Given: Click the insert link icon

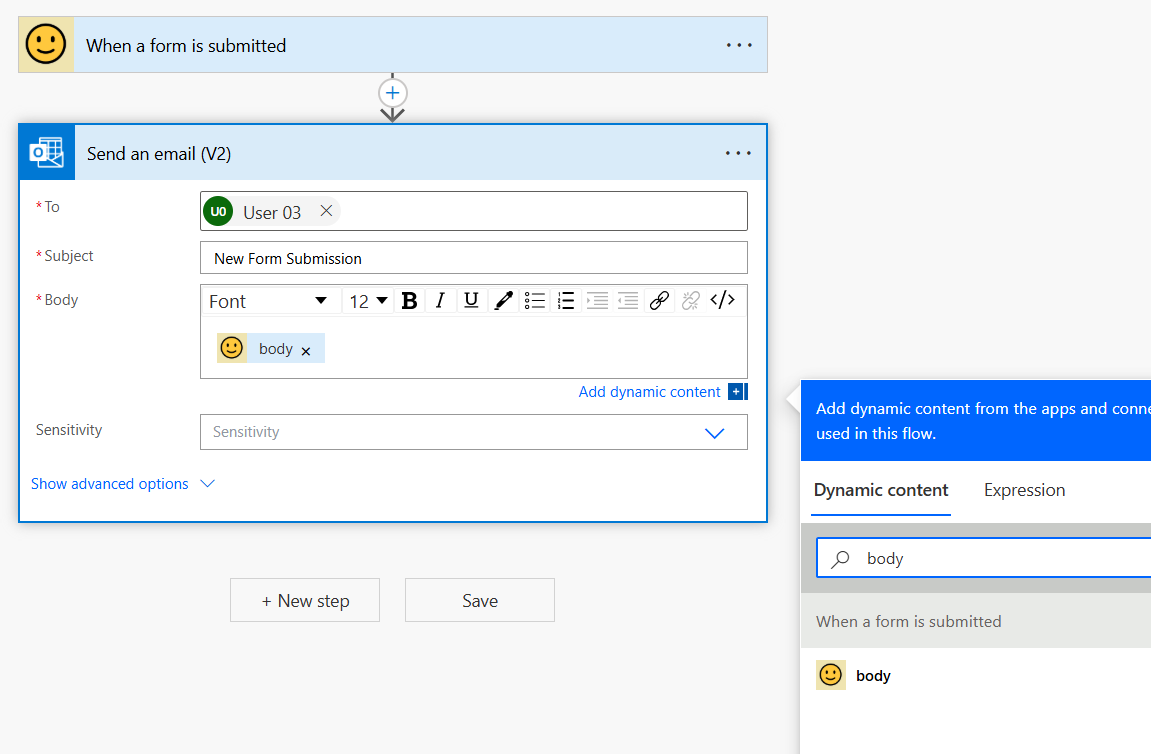Looking at the screenshot, I should point(658,301).
